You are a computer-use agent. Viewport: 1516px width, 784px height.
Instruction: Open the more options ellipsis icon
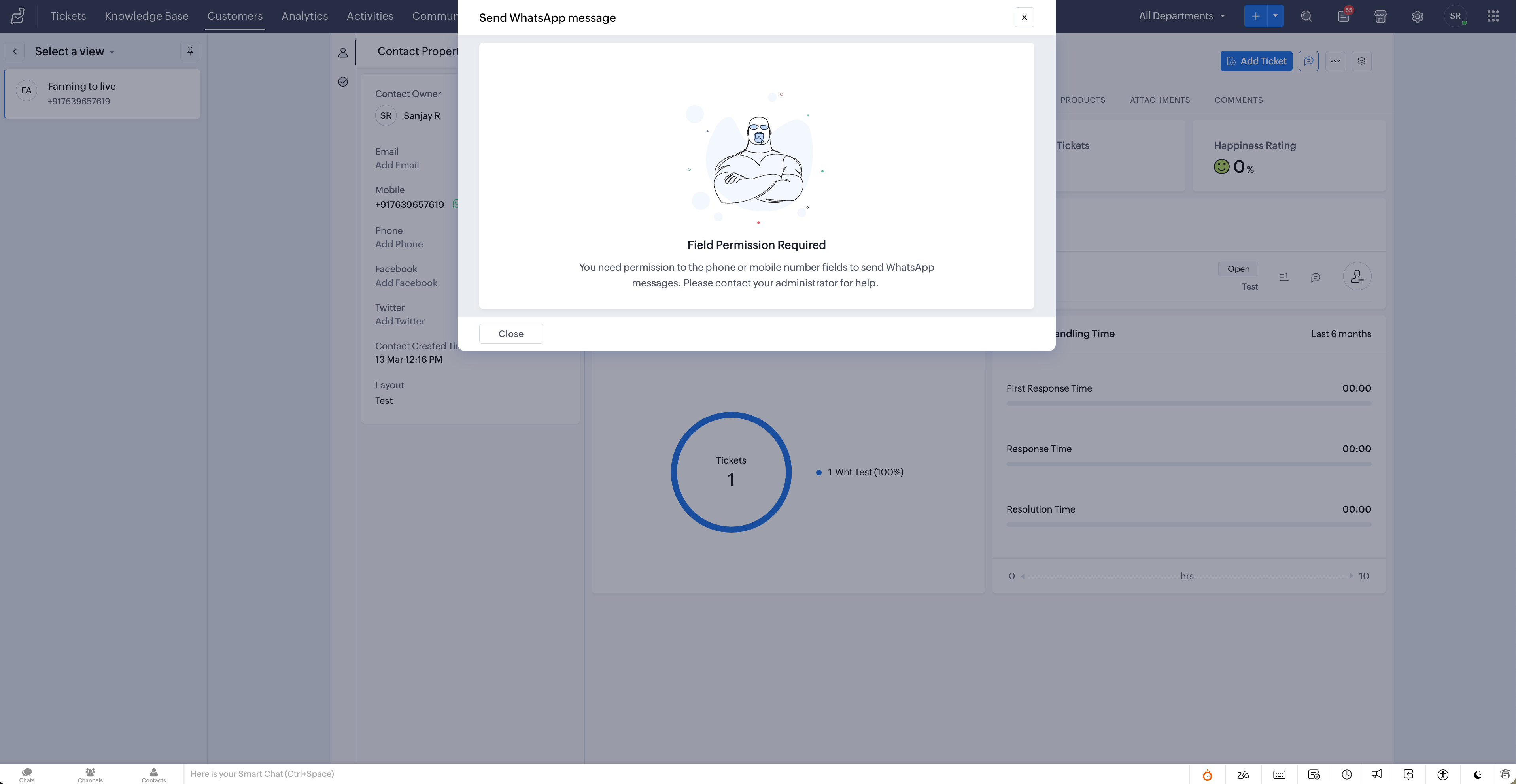click(x=1335, y=60)
